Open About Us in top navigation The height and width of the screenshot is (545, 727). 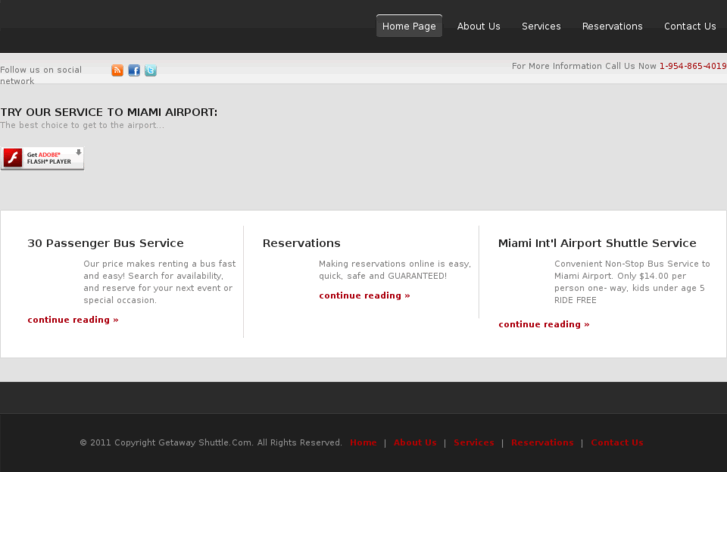[x=478, y=26]
